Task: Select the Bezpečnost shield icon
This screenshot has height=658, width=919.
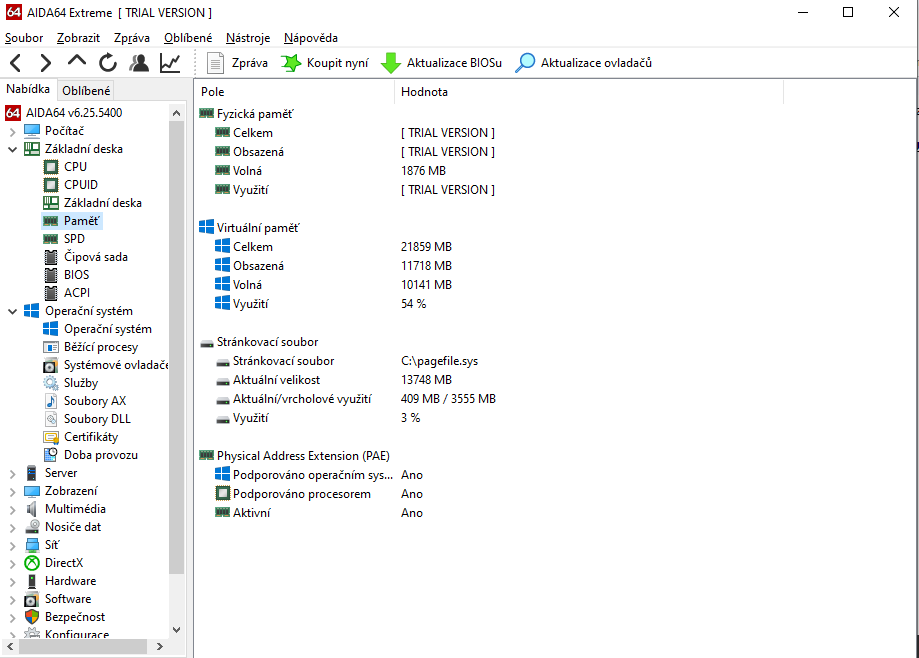Action: pos(32,617)
